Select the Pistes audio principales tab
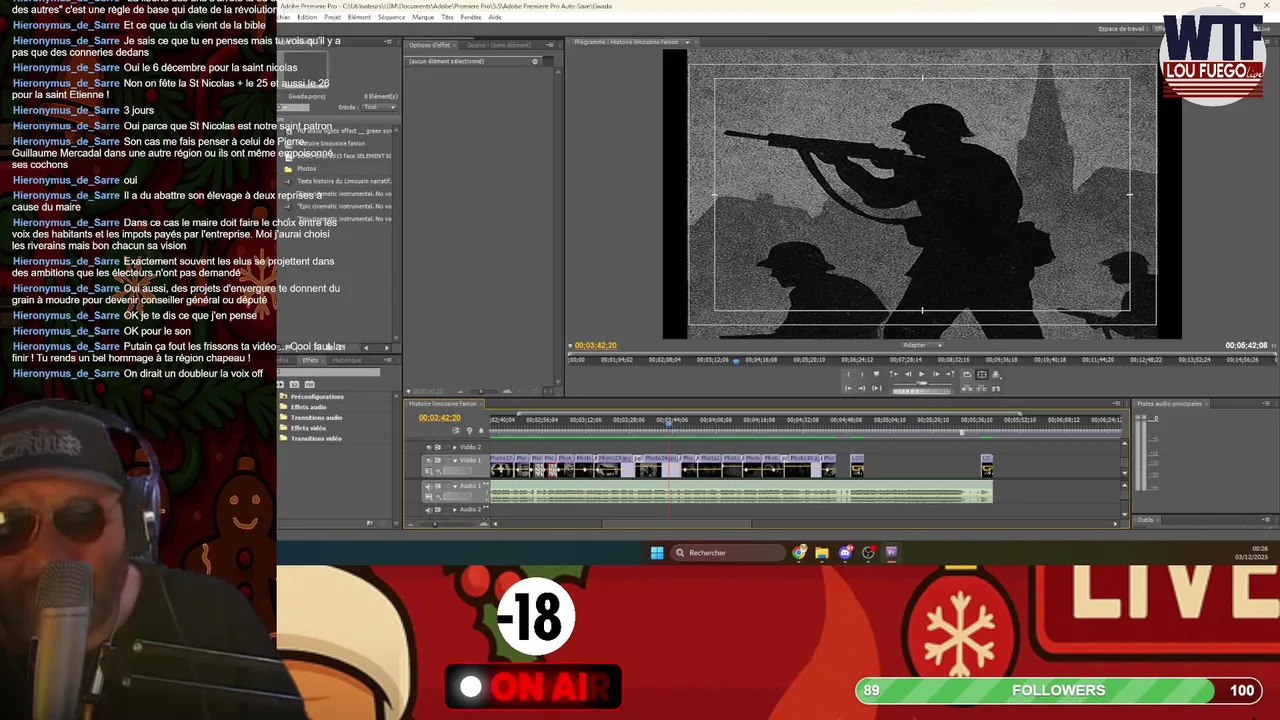 pyautogui.click(x=1169, y=404)
